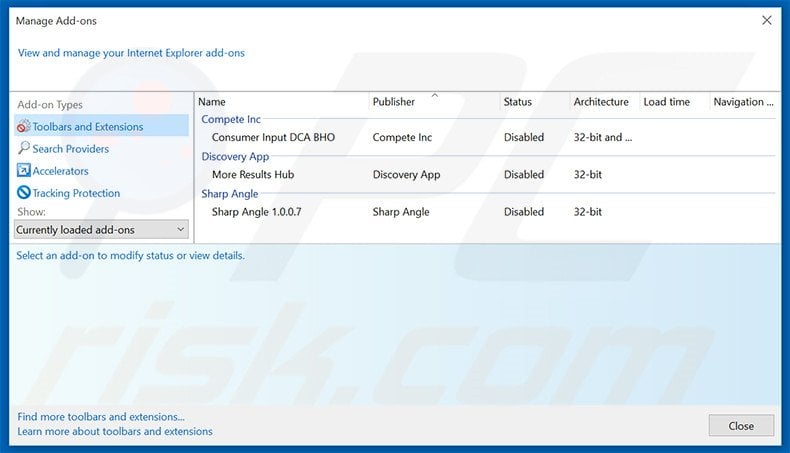This screenshot has width=790, height=453.
Task: Select the More Results Hub add-on
Action: 253,174
